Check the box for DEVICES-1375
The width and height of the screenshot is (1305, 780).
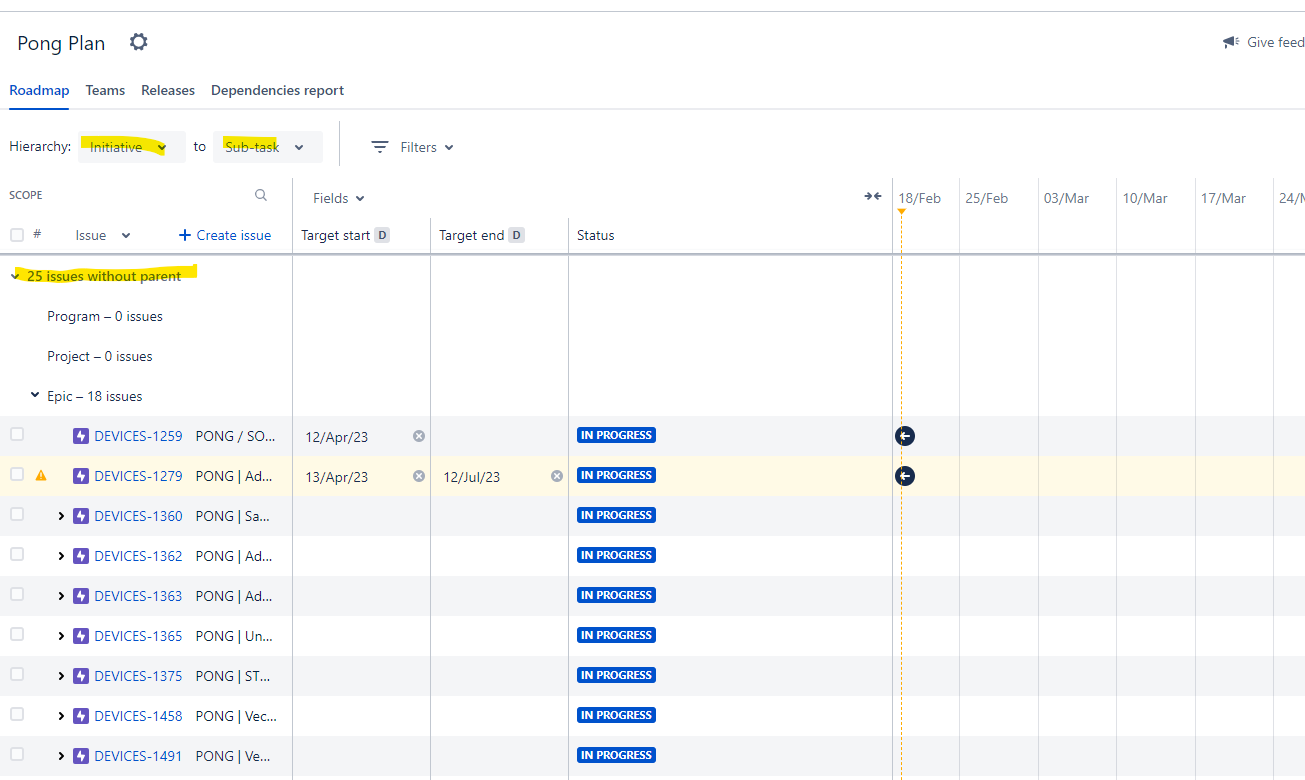click(17, 674)
